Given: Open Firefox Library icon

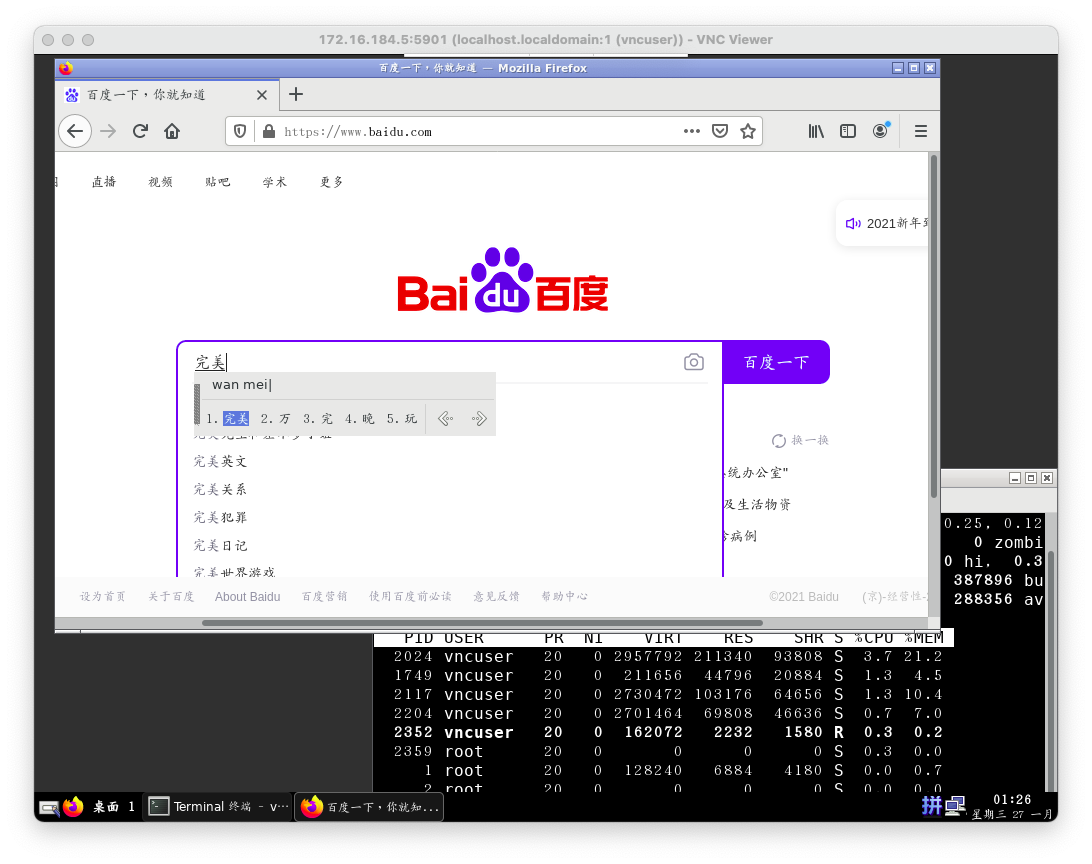Looking at the screenshot, I should point(816,131).
